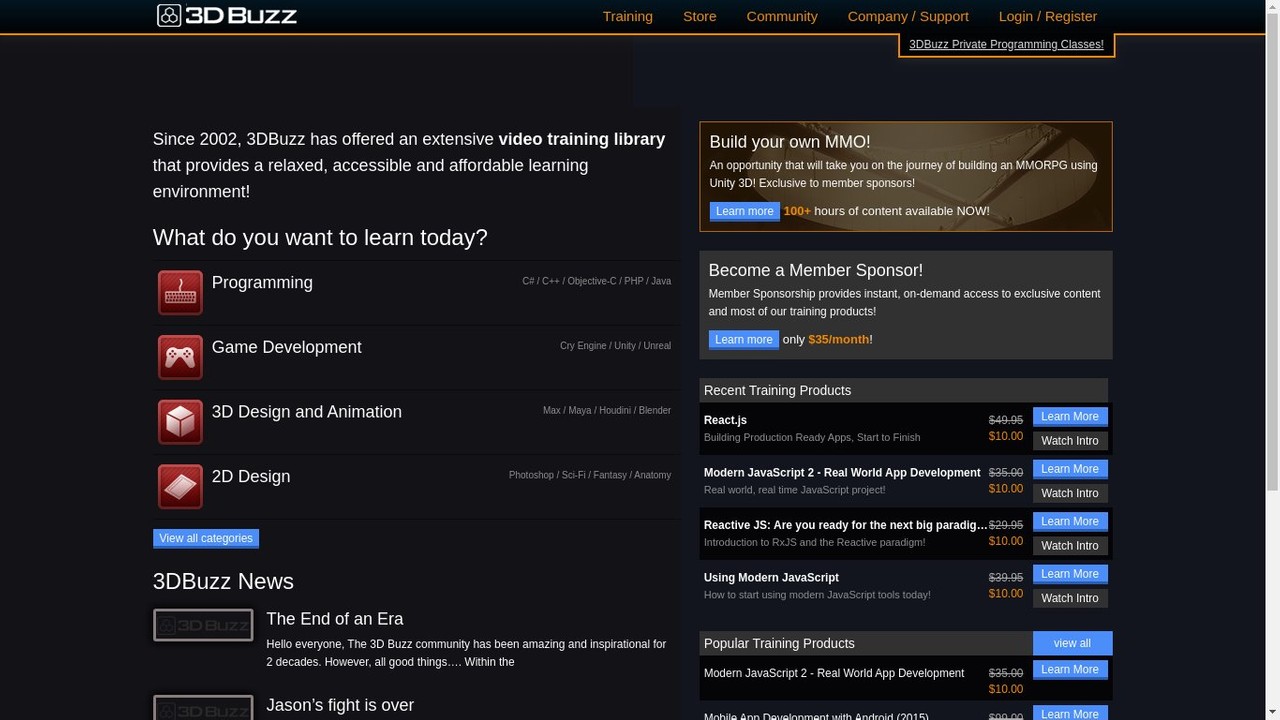
Task: Open Using Modern JavaScript product title
Action: pyautogui.click(x=771, y=578)
